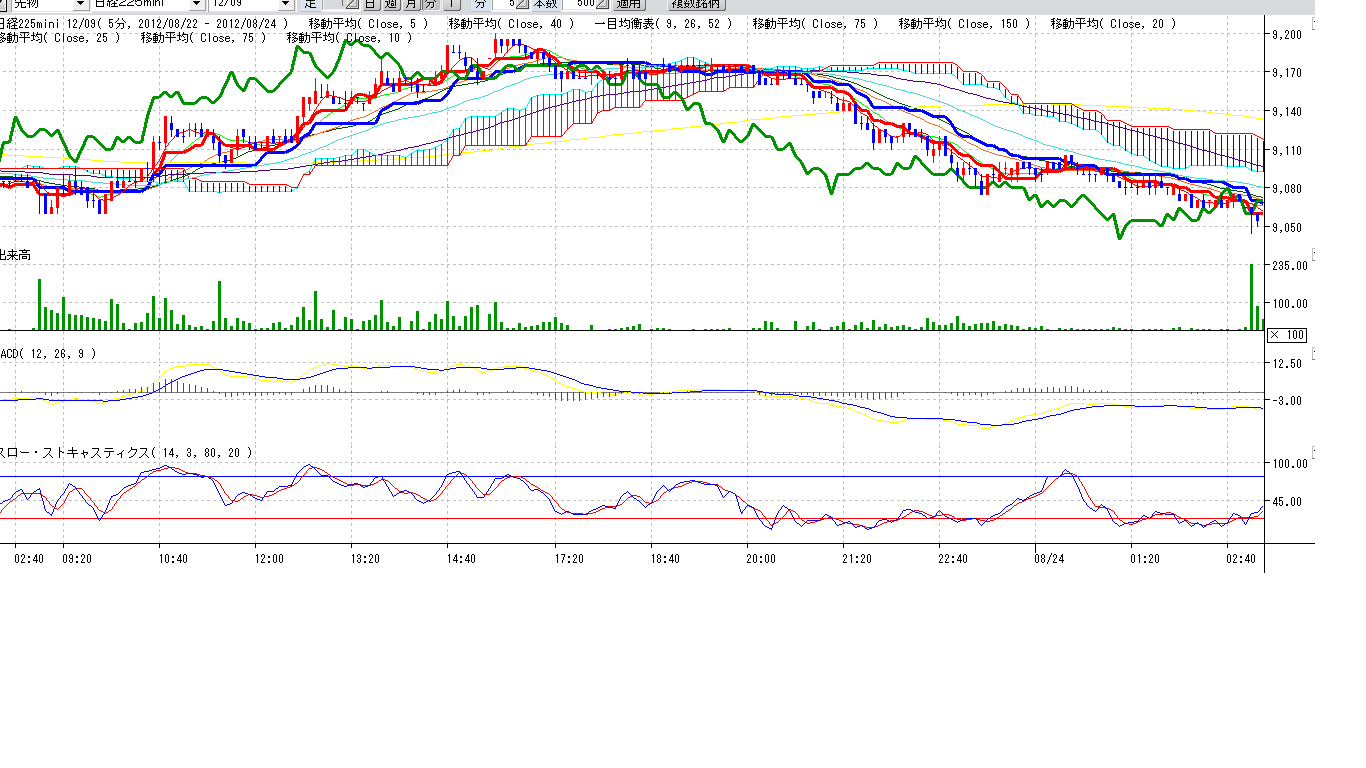Expand the 日経225mini symbol dropdown
Screen dimensions: 1366x768
196,4
